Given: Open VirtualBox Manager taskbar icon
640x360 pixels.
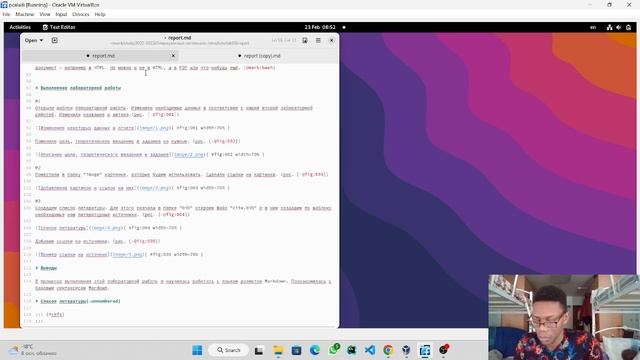Looking at the screenshot, I should click(406, 350).
